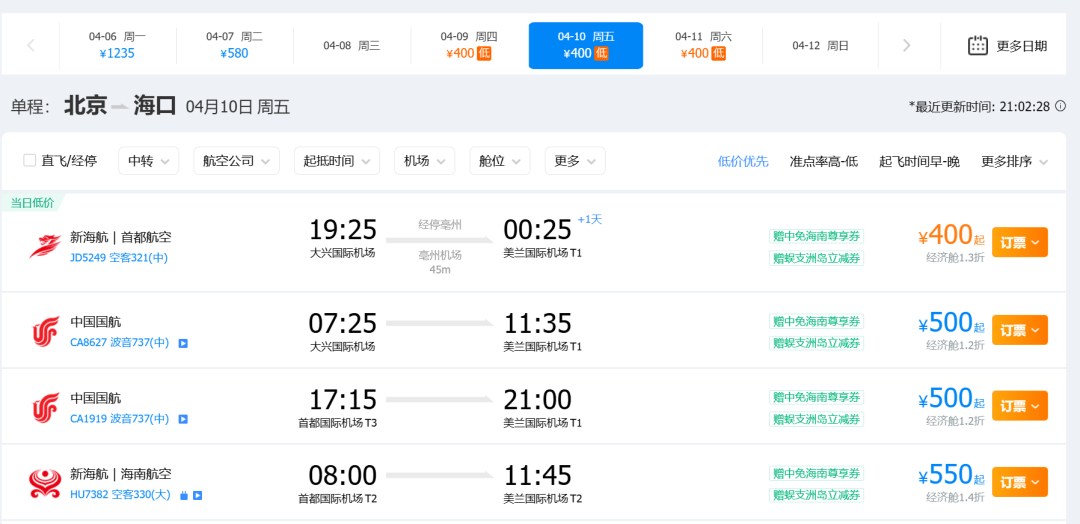
Task: Expand the 起抵时间 dropdown
Action: click(x=336, y=160)
